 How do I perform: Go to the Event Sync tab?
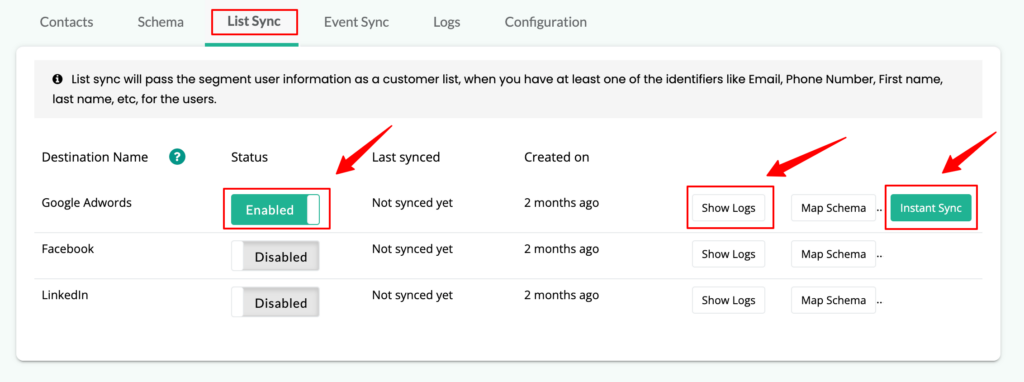tap(357, 22)
